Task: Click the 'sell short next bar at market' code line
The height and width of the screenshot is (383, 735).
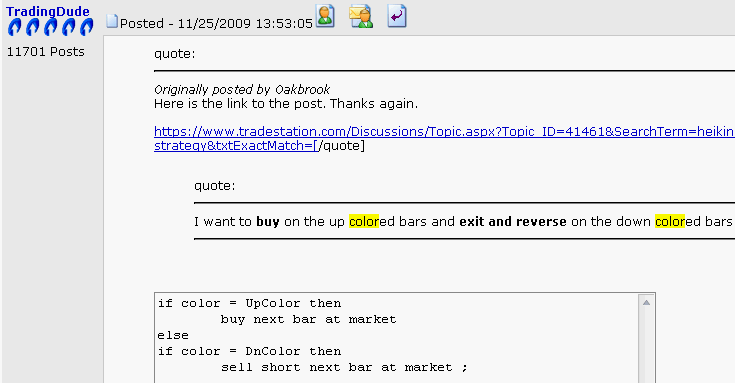Action: pyautogui.click(x=344, y=368)
